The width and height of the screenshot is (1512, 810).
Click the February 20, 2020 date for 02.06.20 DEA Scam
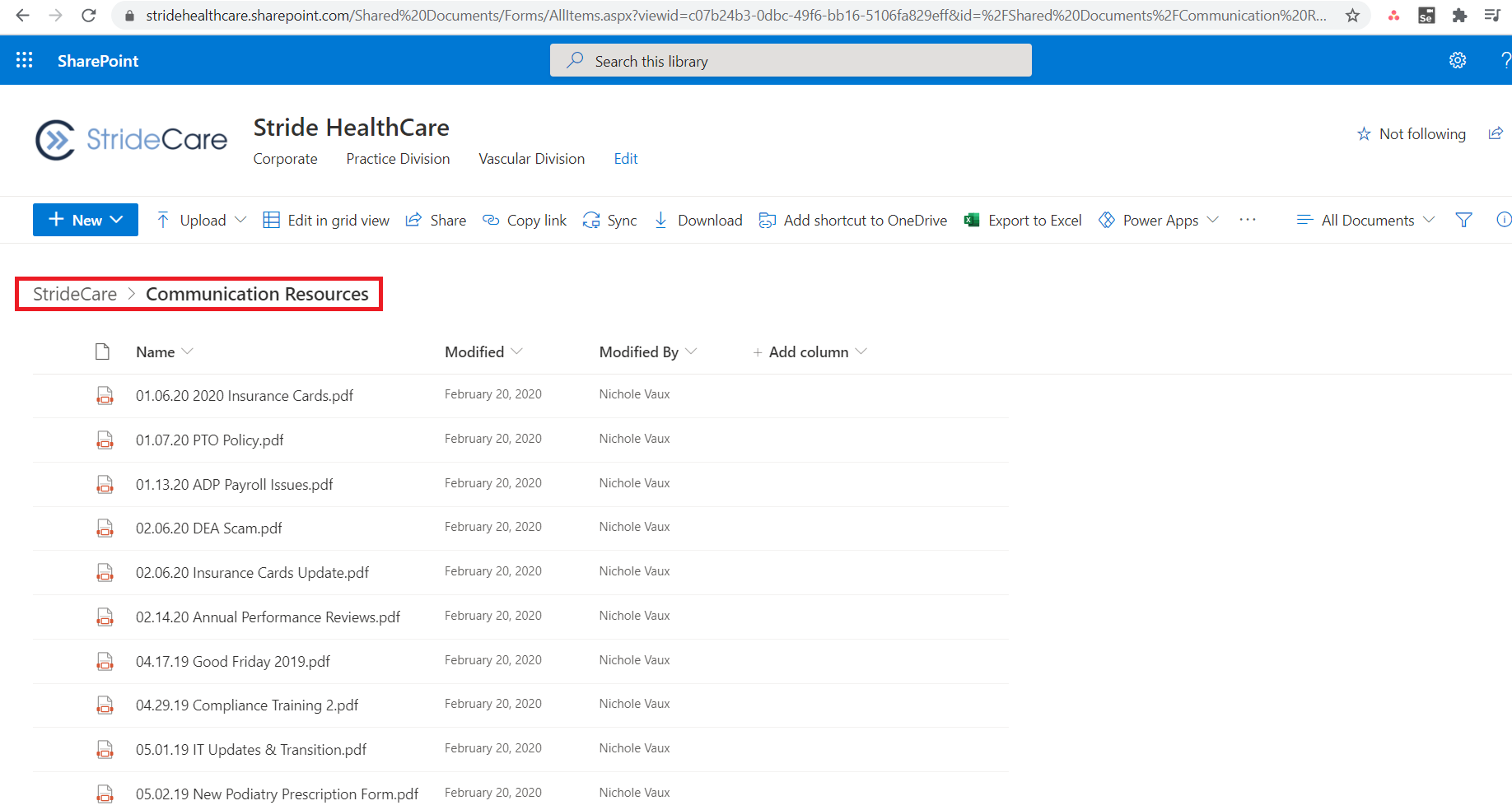493,527
